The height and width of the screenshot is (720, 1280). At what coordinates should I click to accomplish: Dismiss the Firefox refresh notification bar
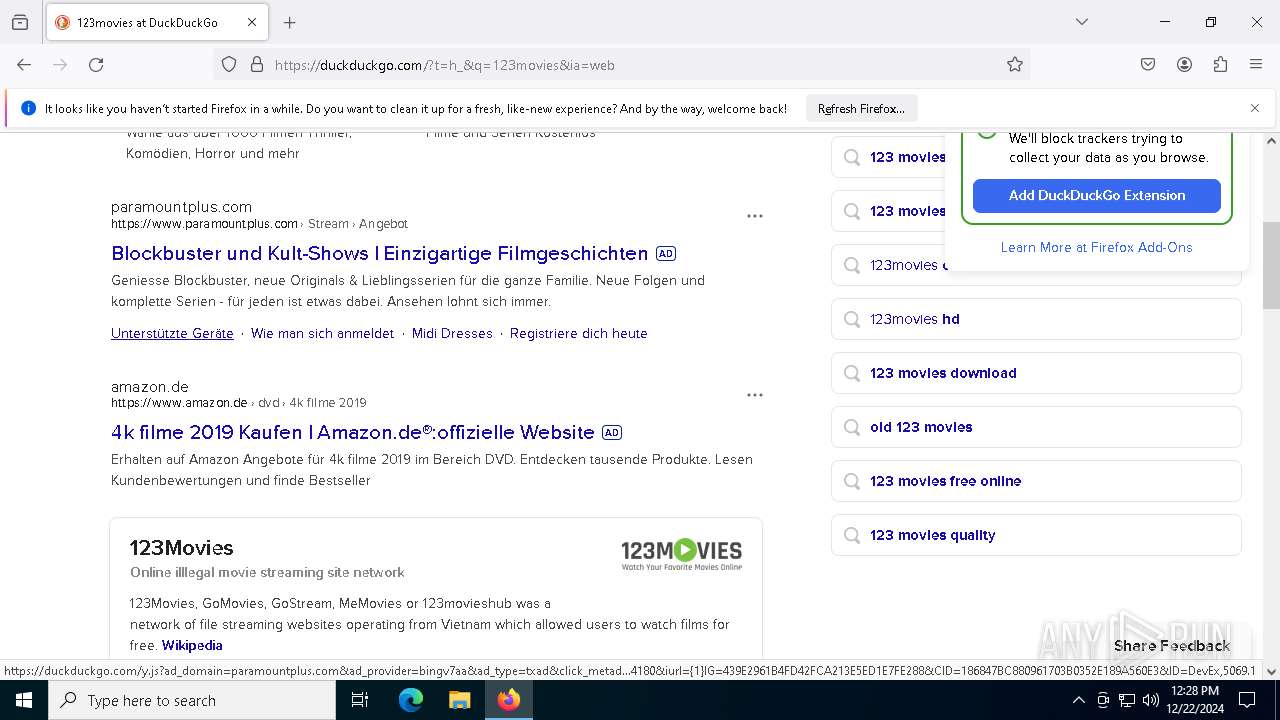click(1255, 108)
